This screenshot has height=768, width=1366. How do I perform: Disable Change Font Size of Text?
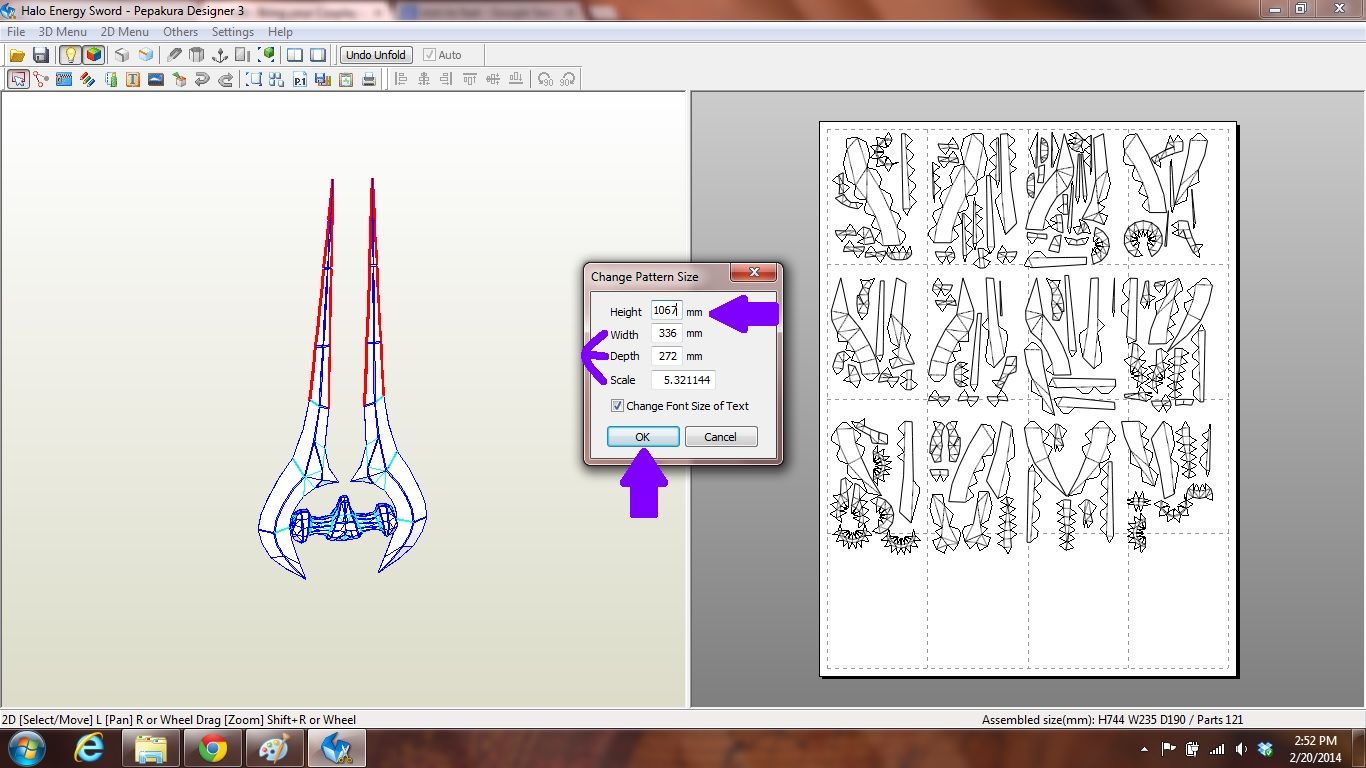tap(617, 406)
